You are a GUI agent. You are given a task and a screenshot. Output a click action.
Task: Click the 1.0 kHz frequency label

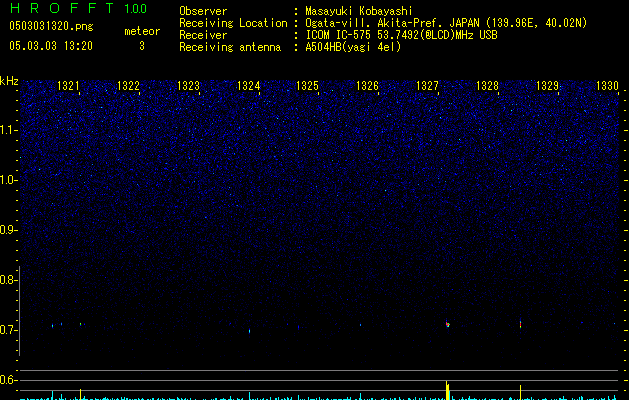(x=7, y=180)
